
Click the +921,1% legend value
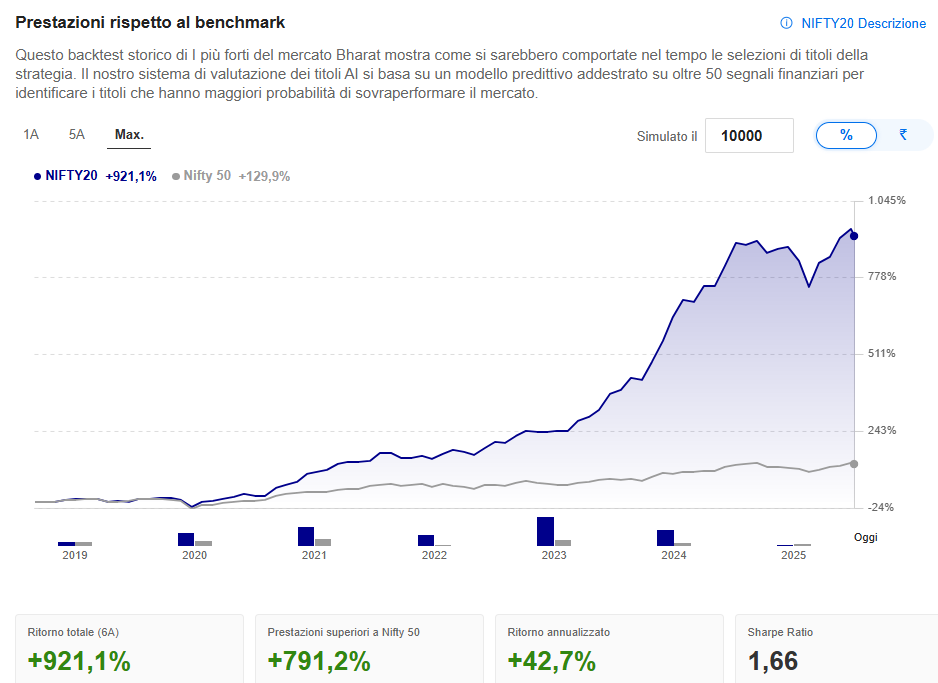(x=131, y=176)
